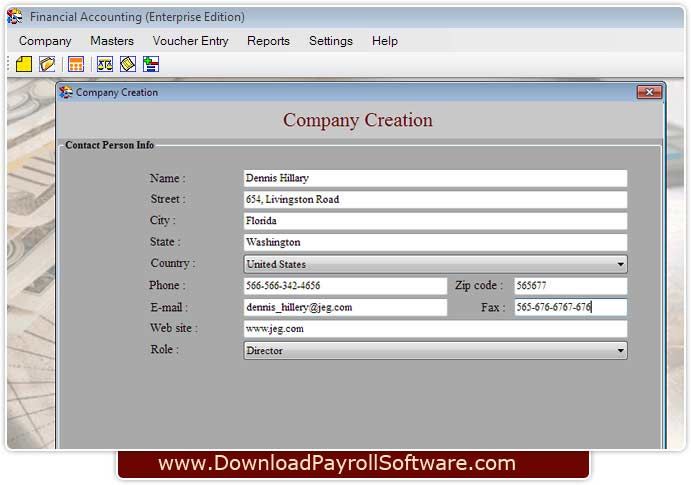Click the open folder toolbar icon

point(47,64)
